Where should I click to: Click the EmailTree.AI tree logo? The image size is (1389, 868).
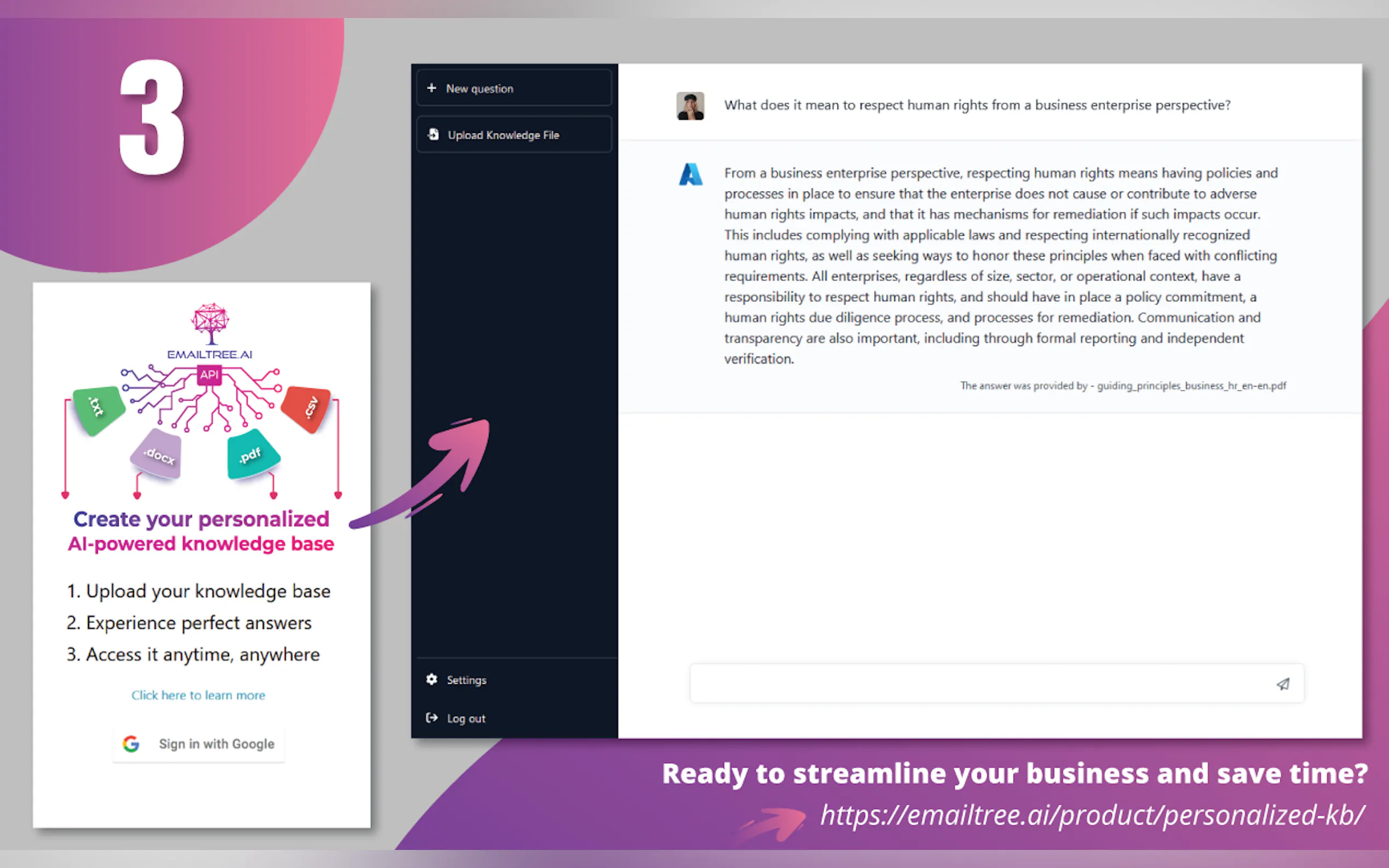211,324
